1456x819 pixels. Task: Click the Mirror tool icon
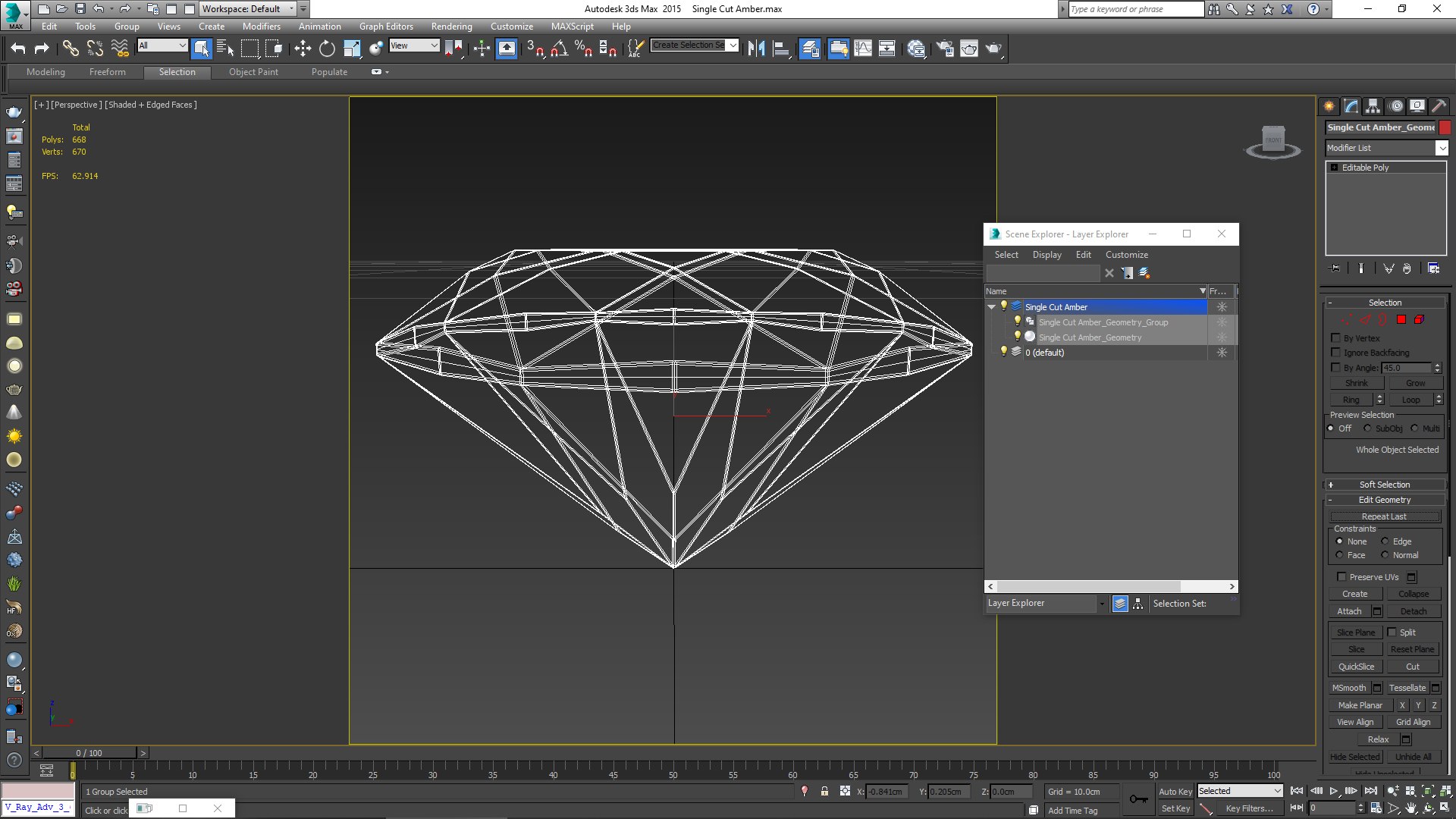tap(756, 49)
